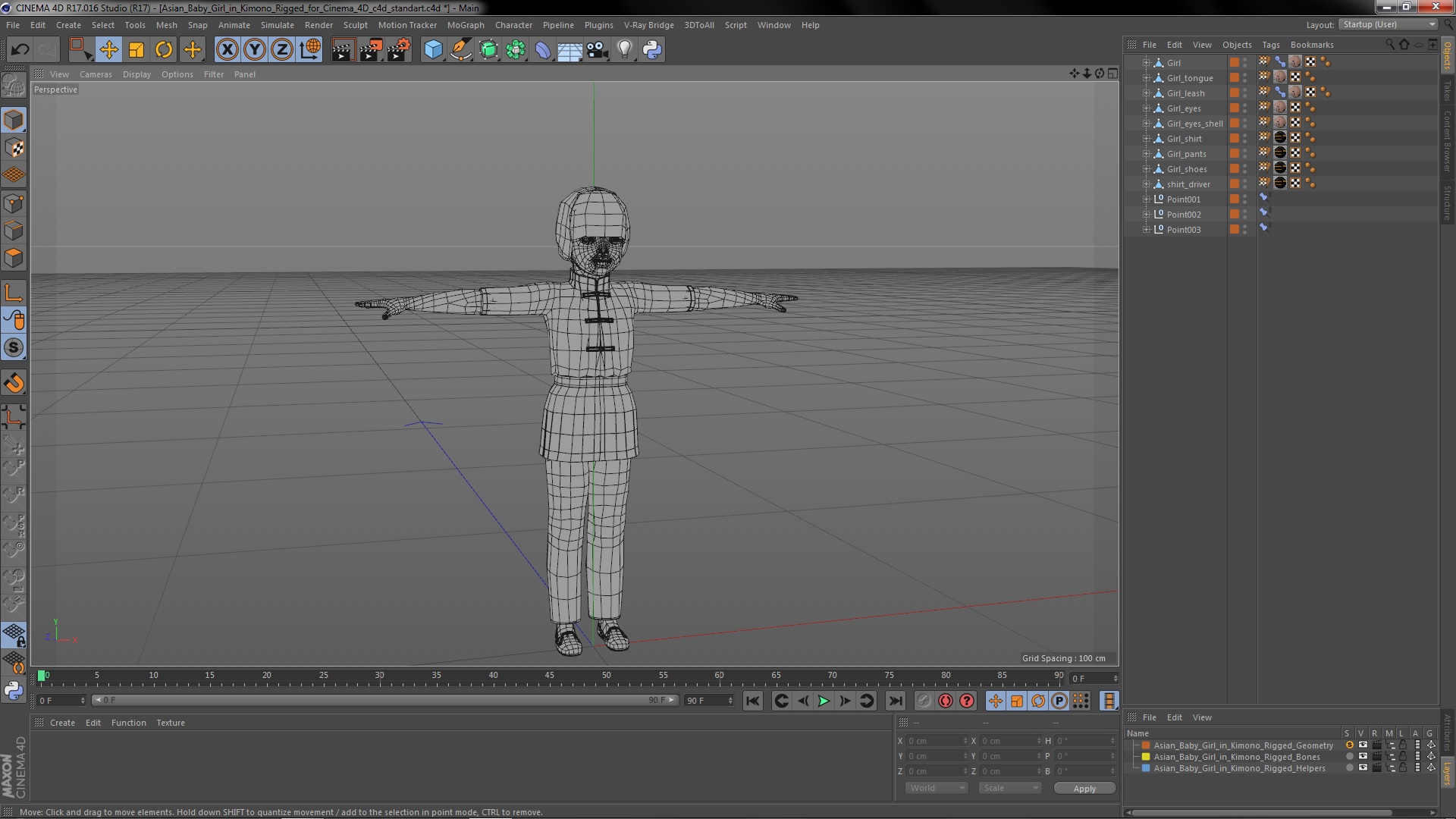Enable Model mode in left sidebar
This screenshot has width=1456, height=819.
[14, 120]
